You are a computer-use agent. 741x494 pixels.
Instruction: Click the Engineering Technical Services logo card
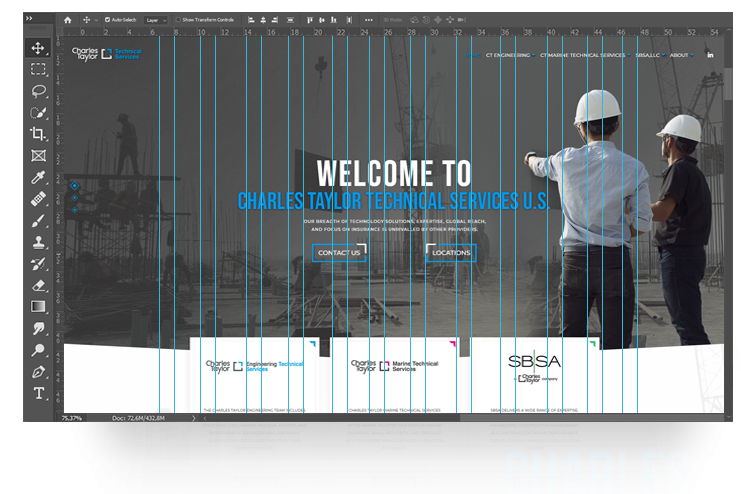255,375
